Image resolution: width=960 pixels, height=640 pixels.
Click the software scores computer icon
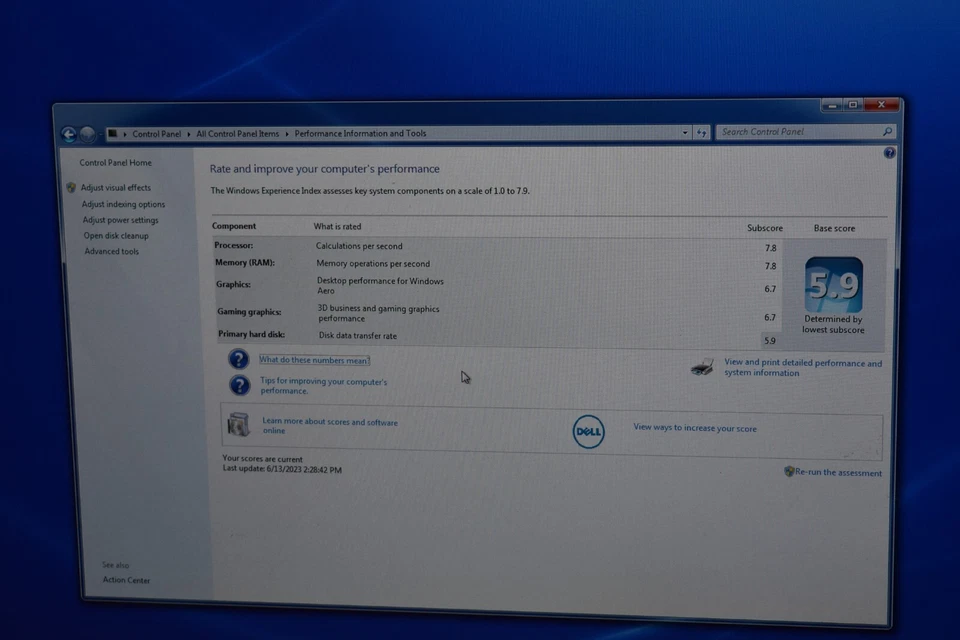coord(237,424)
